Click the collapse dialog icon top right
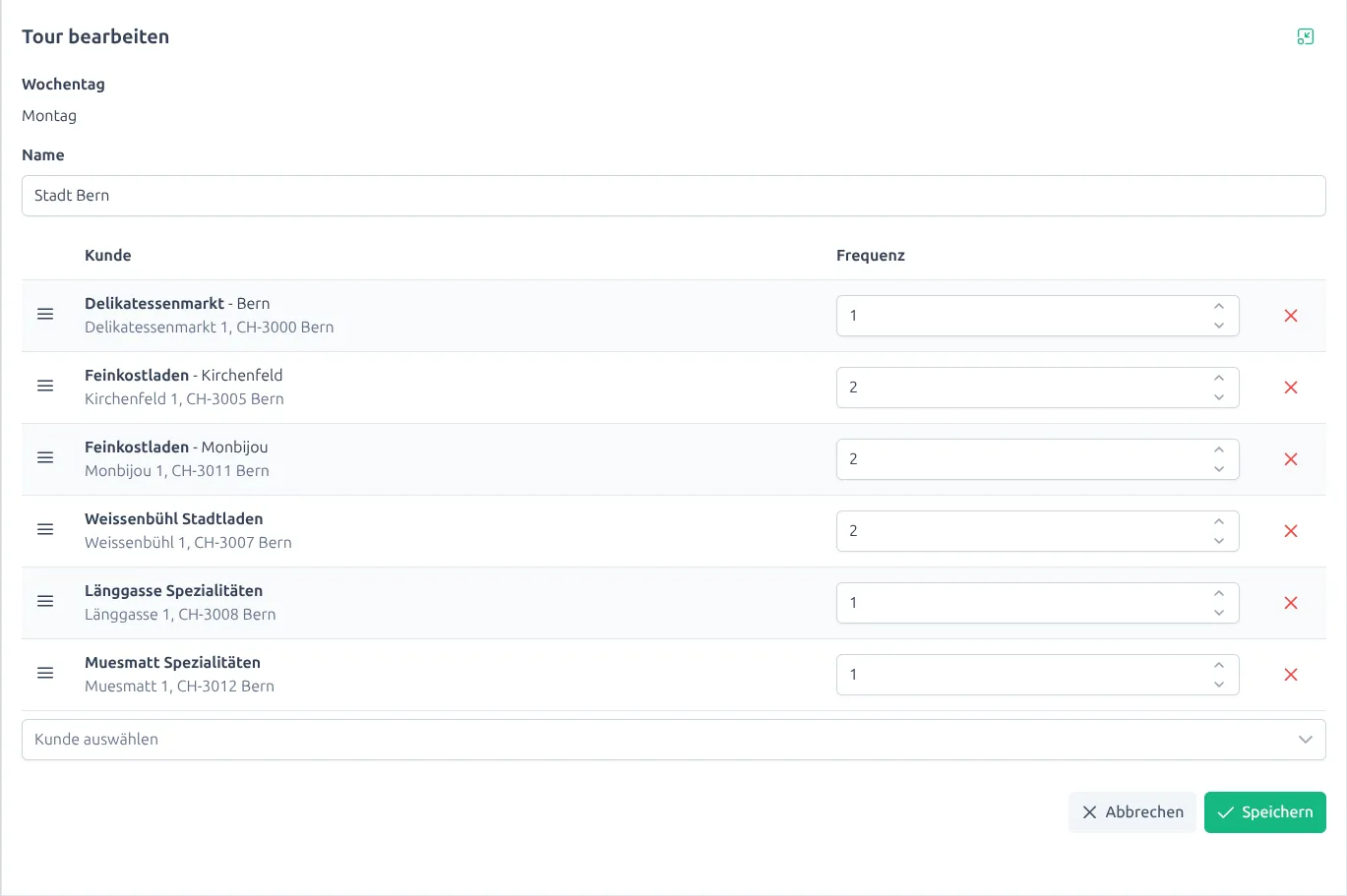This screenshot has width=1347, height=896. 1306,35
